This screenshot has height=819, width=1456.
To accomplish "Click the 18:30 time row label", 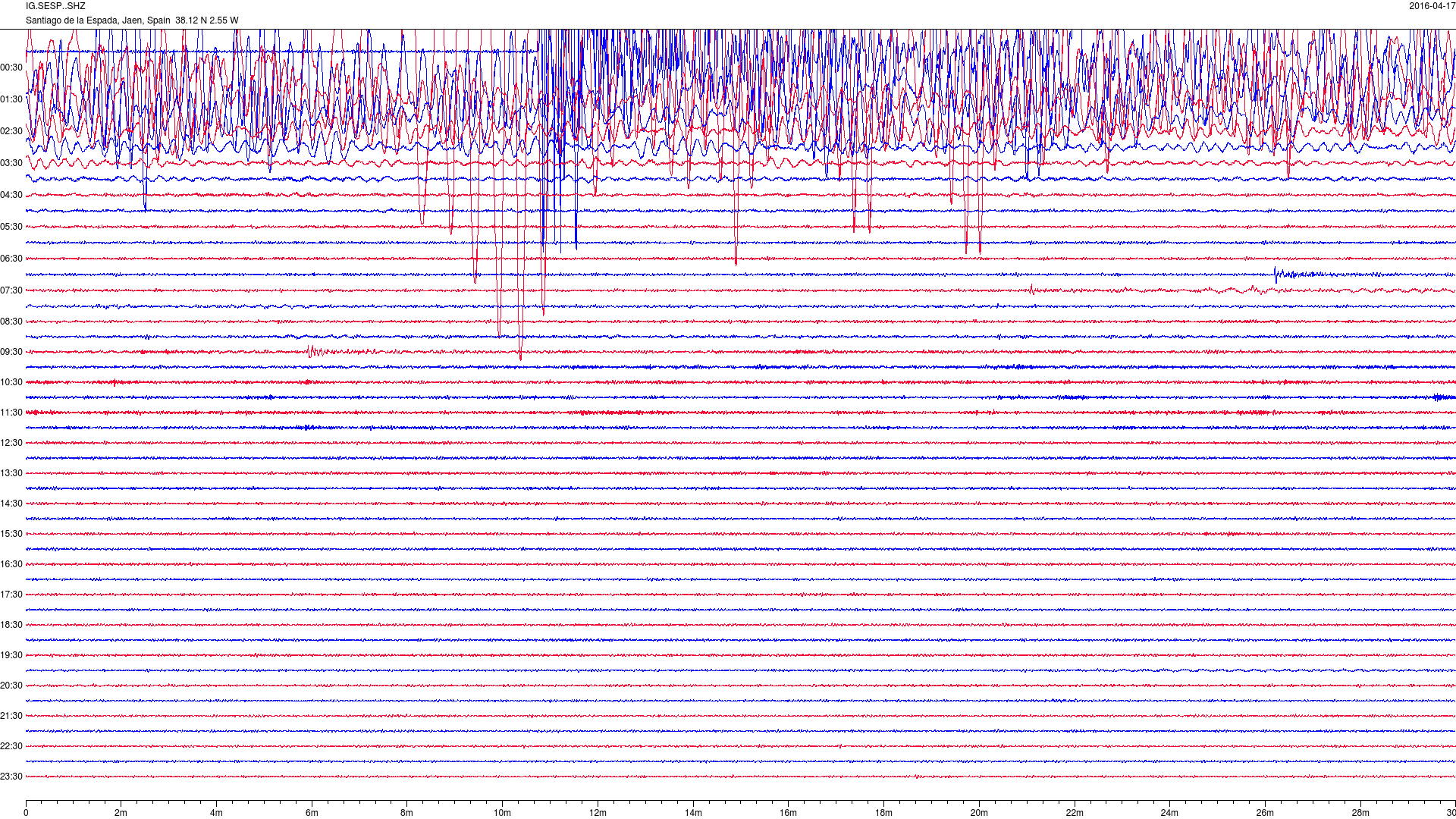I will 11,625.
